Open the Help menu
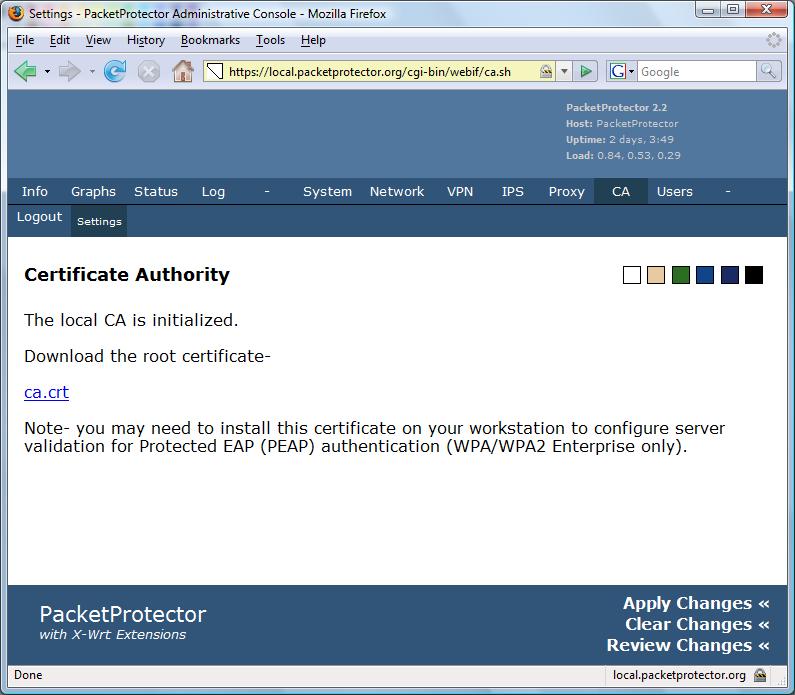Viewport: 795px width, 695px height. click(313, 40)
